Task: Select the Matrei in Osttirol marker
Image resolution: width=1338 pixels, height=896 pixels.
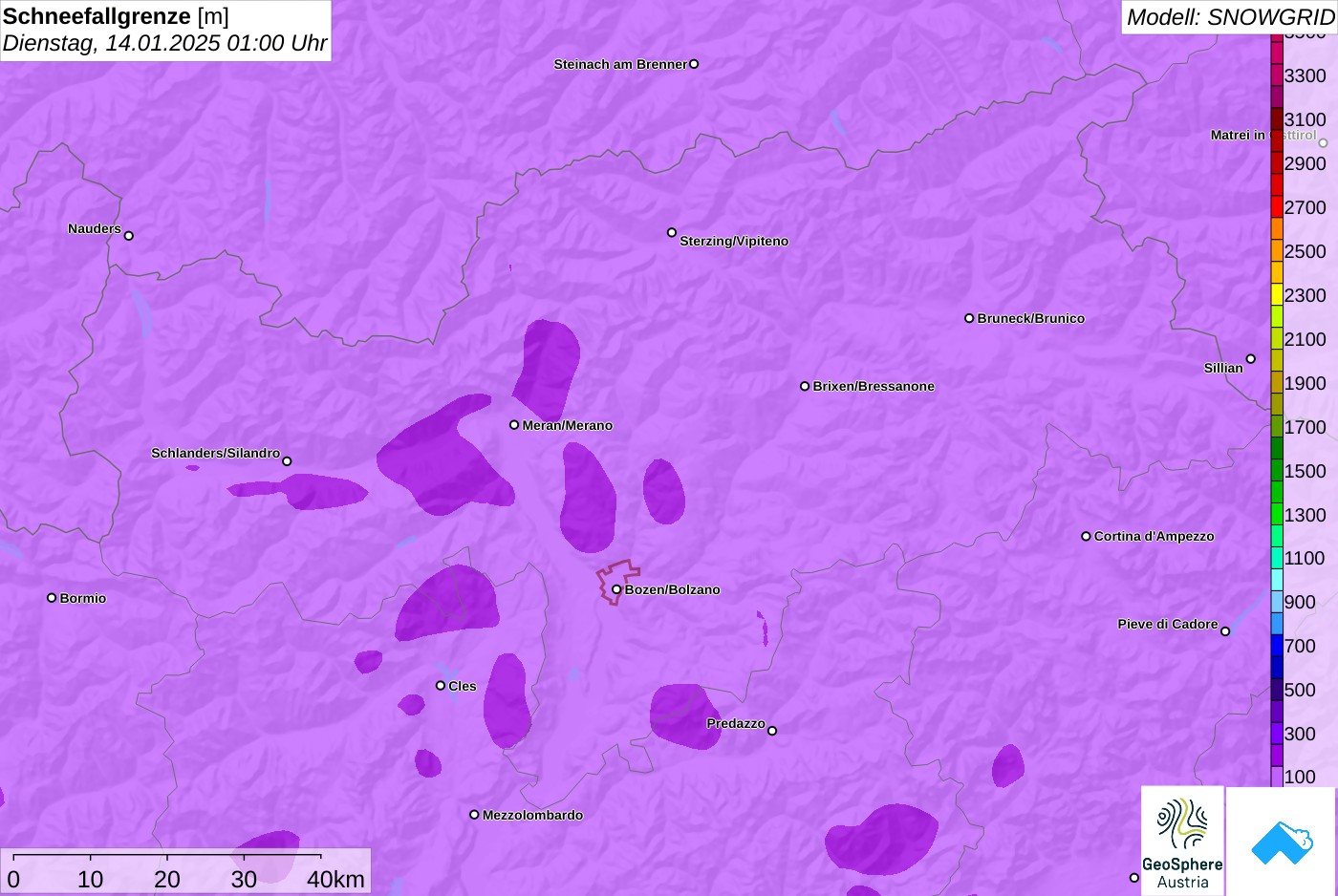Action: 1323,143
